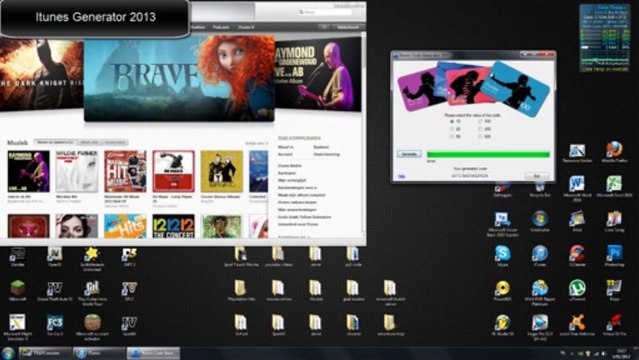Click the iTunes Store search field
Screen dimensions: 639x360
click(x=325, y=12)
